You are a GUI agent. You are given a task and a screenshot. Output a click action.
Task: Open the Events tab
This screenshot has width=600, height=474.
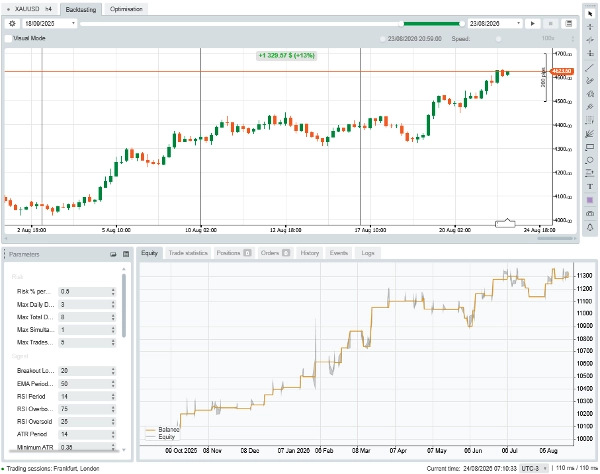pos(339,253)
